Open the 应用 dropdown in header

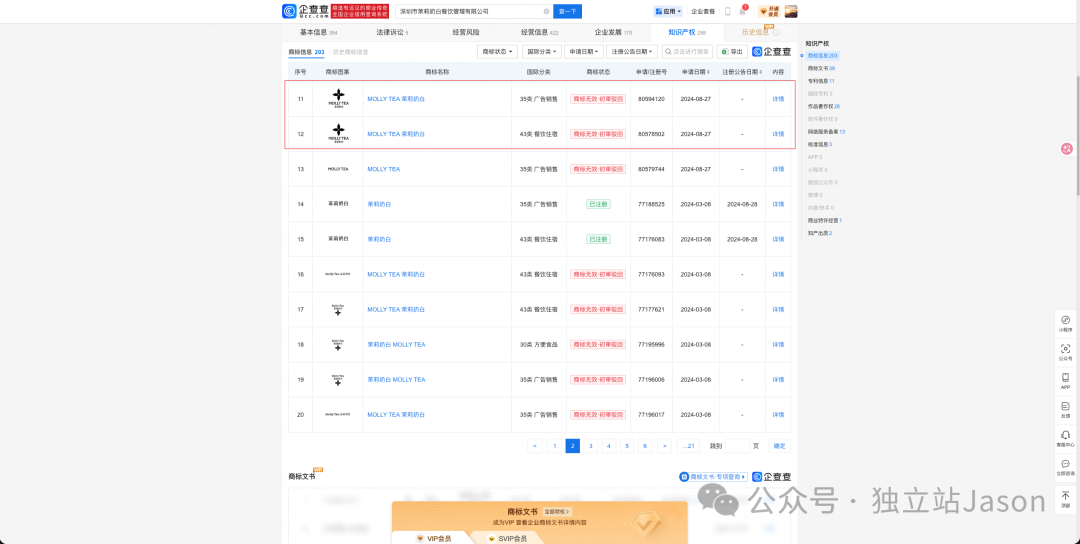tap(667, 12)
